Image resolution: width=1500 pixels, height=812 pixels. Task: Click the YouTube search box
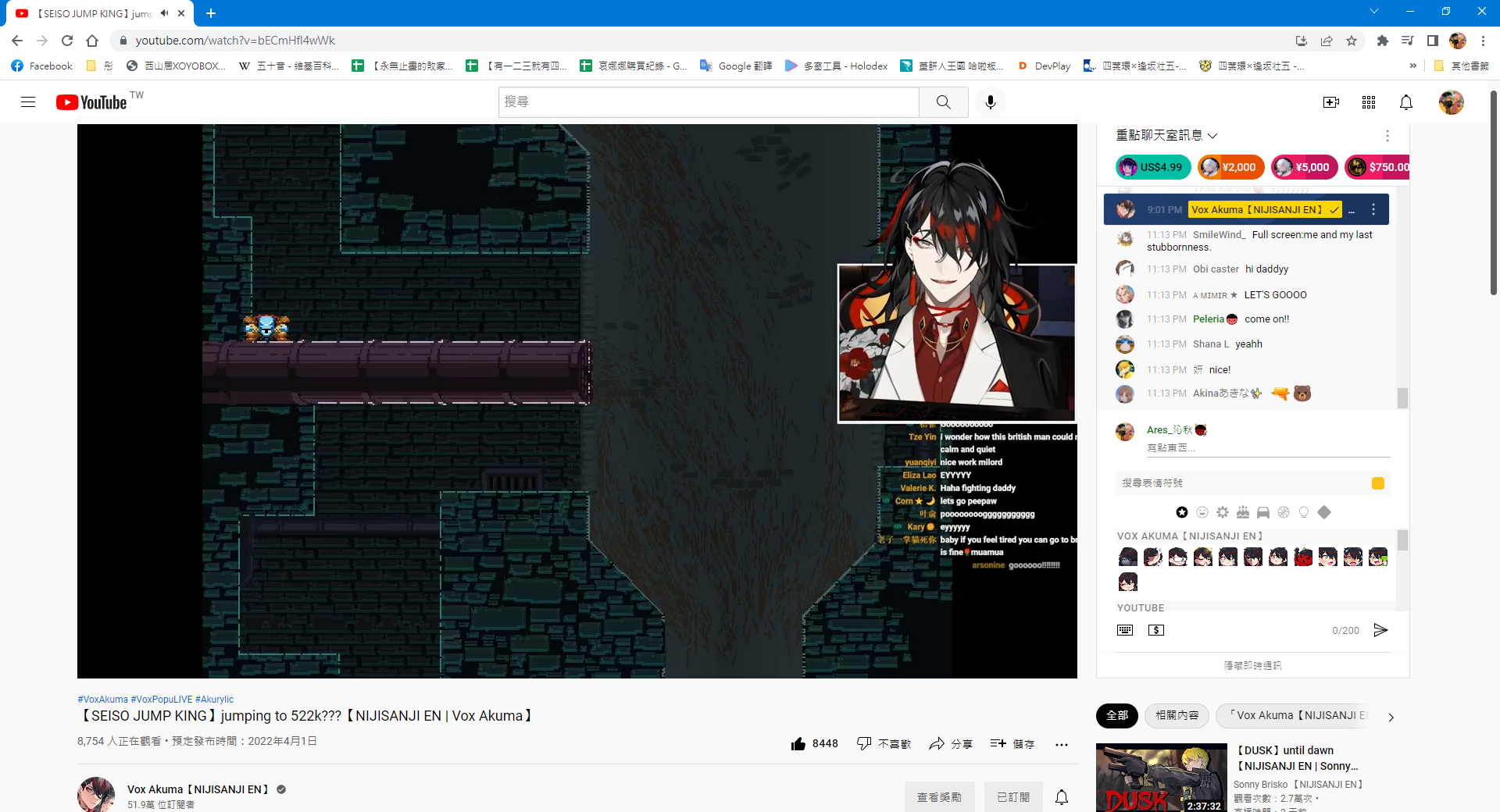coord(709,102)
